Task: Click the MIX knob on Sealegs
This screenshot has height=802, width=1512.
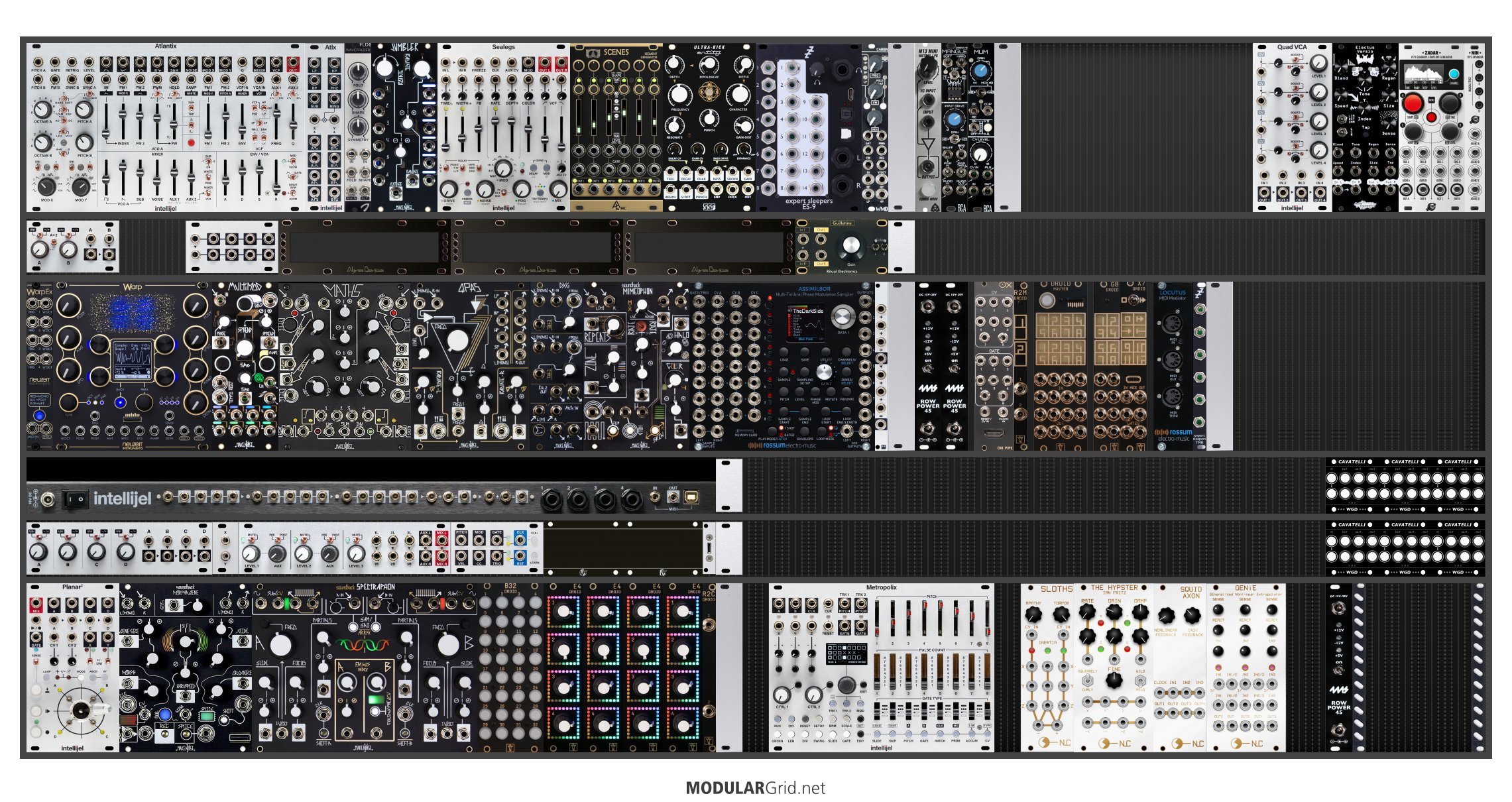Action: point(558,189)
